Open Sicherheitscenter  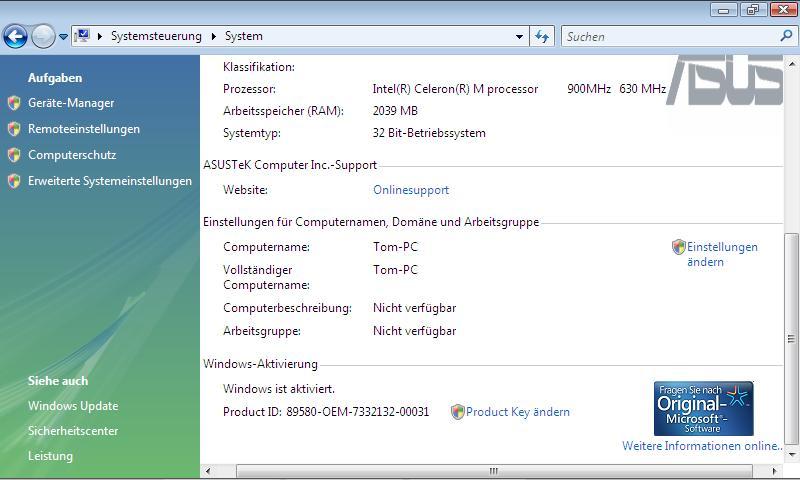pos(73,431)
